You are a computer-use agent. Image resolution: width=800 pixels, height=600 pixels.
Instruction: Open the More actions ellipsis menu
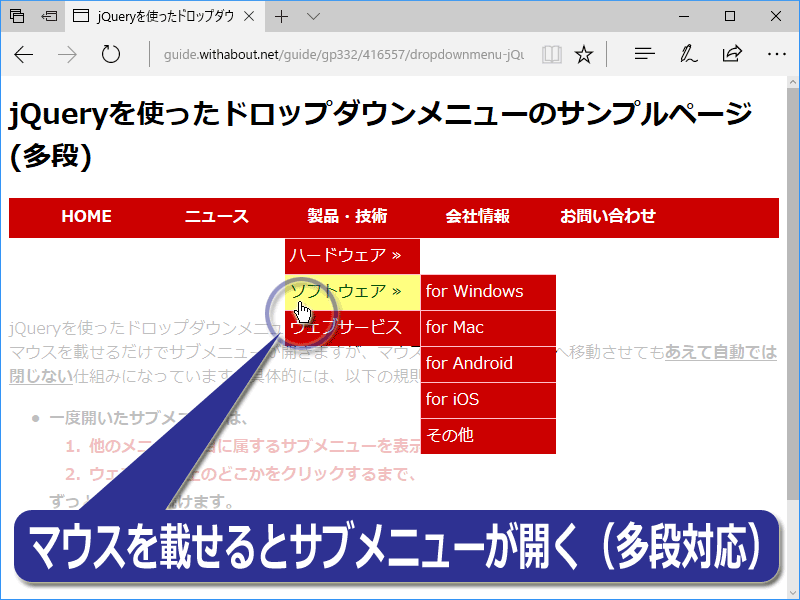tap(776, 54)
